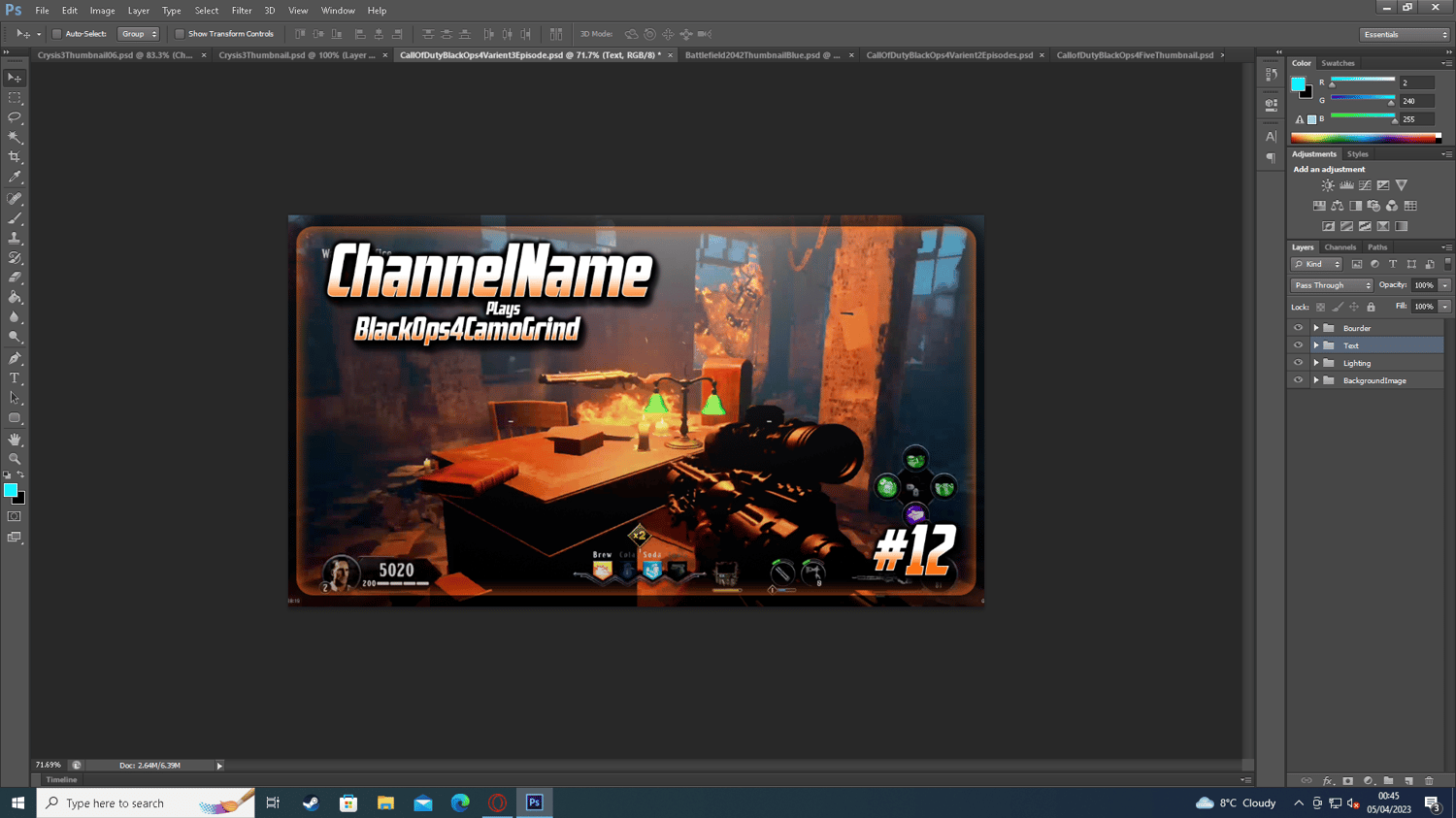Expand the Bourder group
This screenshot has width=1456, height=818.
click(1316, 328)
